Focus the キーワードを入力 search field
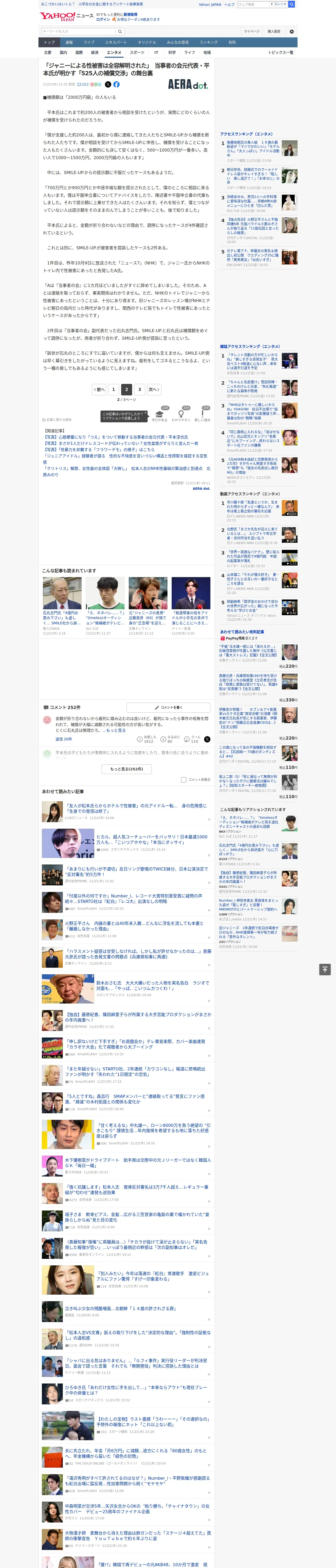The width and height of the screenshot is (336, 1568). [79, 32]
